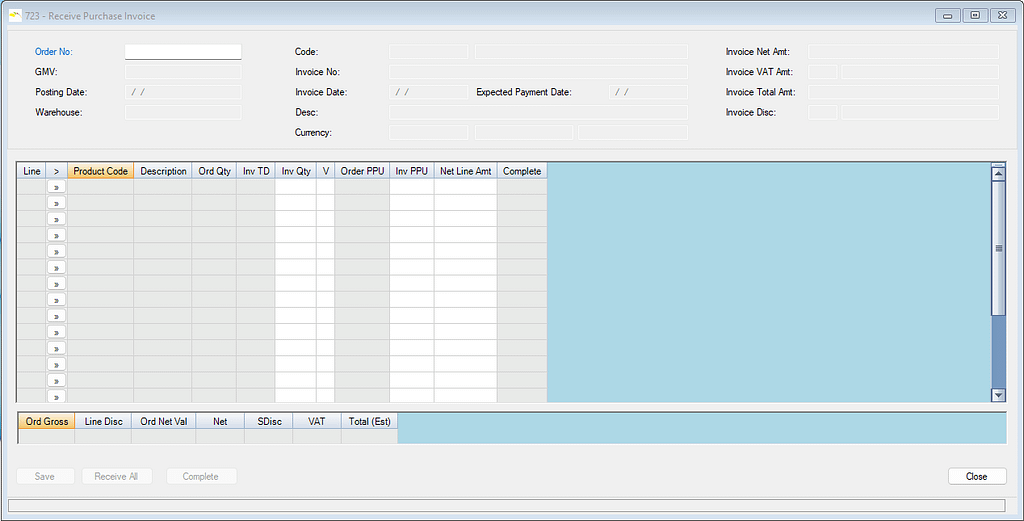Image resolution: width=1024 pixels, height=521 pixels.
Task: Focus the Order No input field
Action: coord(183,52)
